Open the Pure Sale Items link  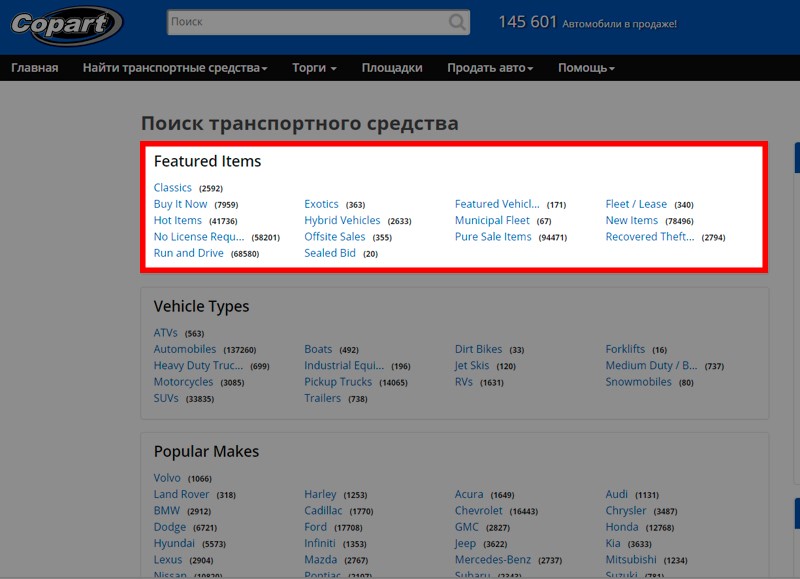pos(493,237)
